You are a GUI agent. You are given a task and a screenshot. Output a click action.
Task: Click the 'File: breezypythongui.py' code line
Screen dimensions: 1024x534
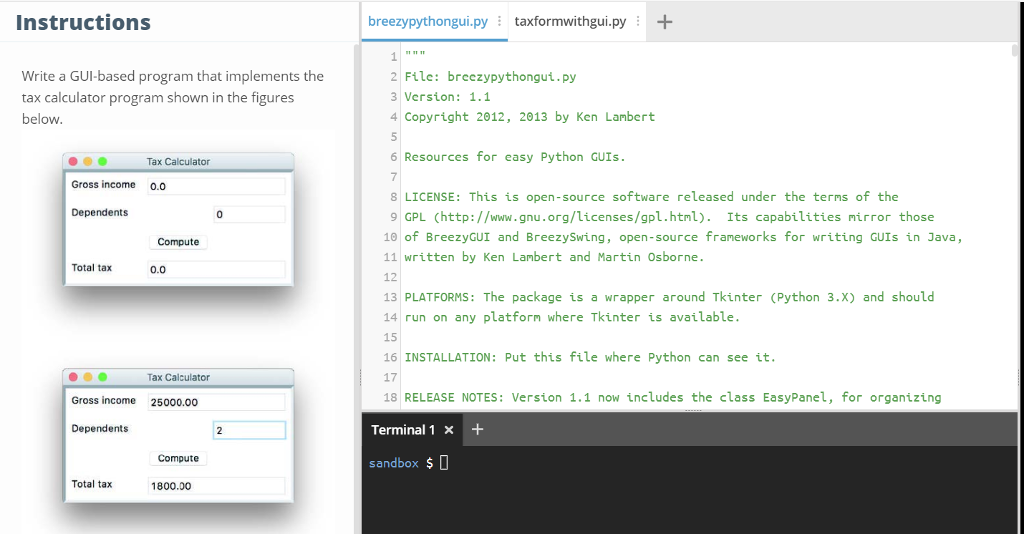click(490, 76)
